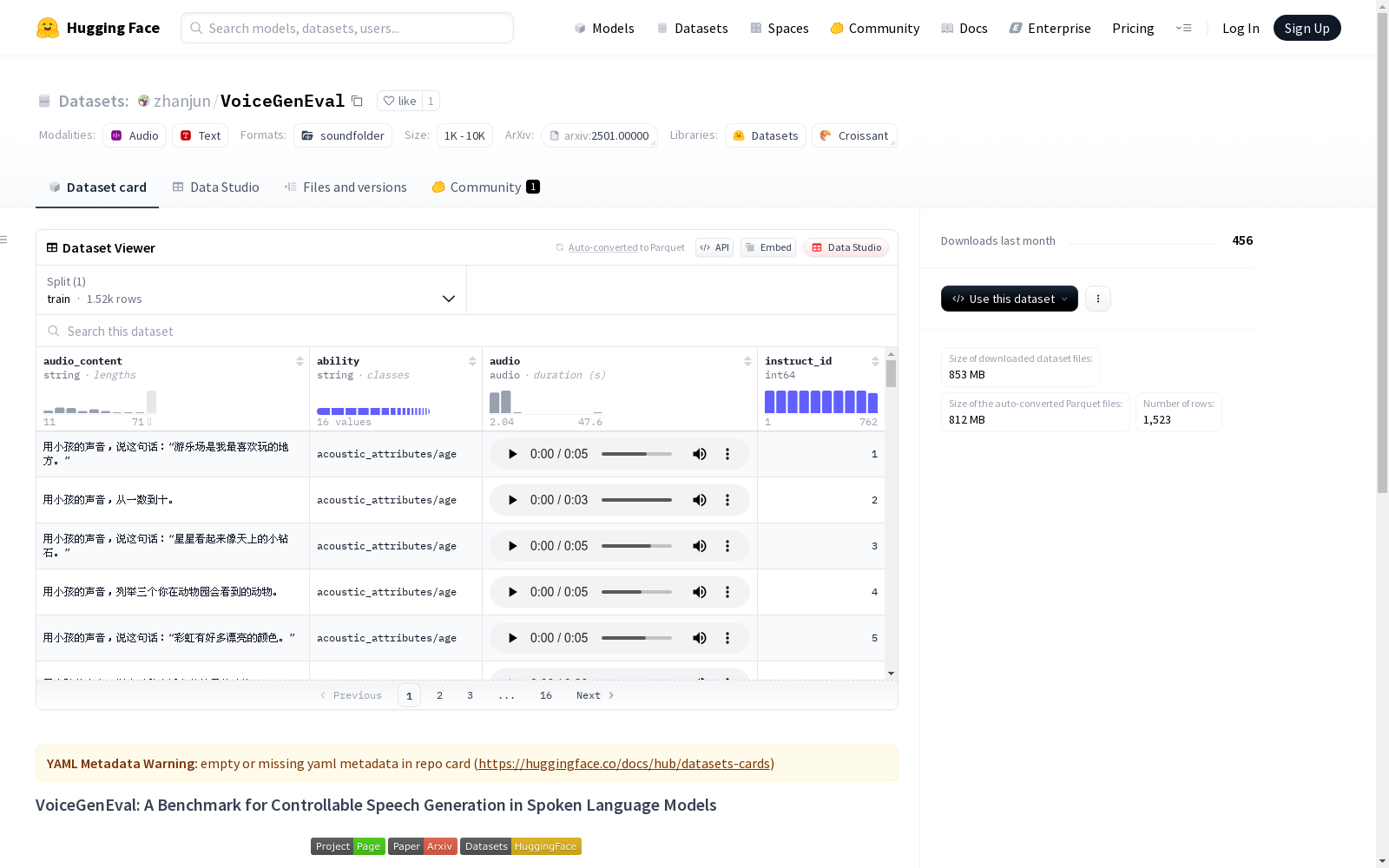This screenshot has width=1389, height=868.
Task: Open the Pricing page
Action: (1133, 28)
